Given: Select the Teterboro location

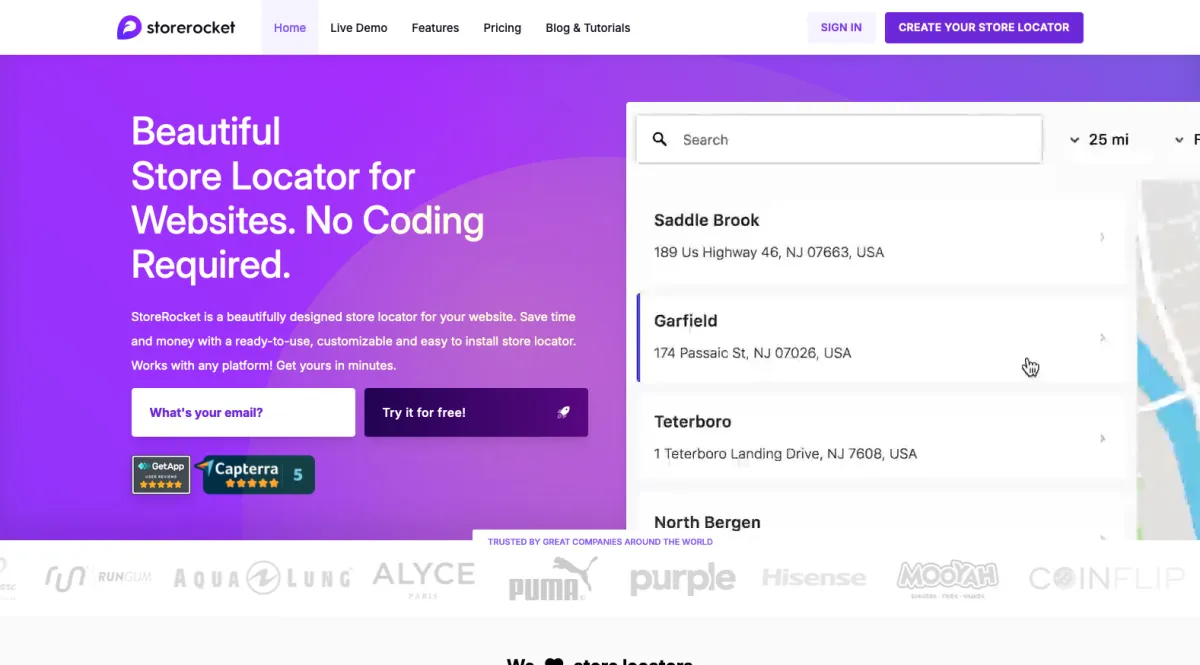Looking at the screenshot, I should click(881, 437).
